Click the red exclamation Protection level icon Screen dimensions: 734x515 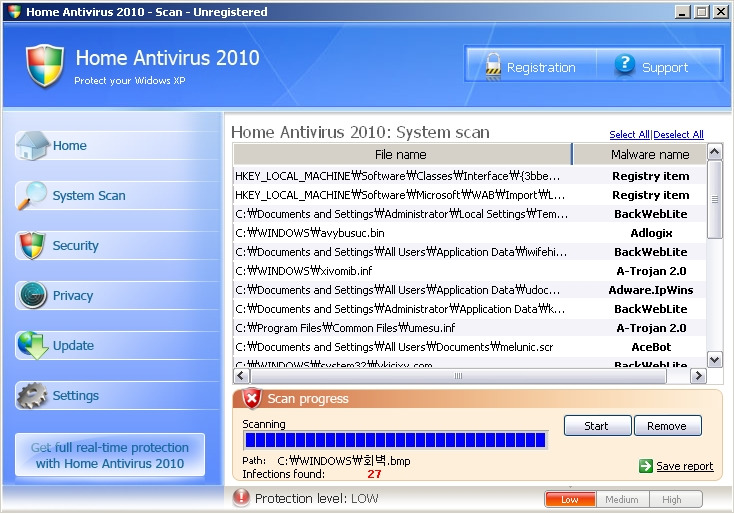pos(241,498)
